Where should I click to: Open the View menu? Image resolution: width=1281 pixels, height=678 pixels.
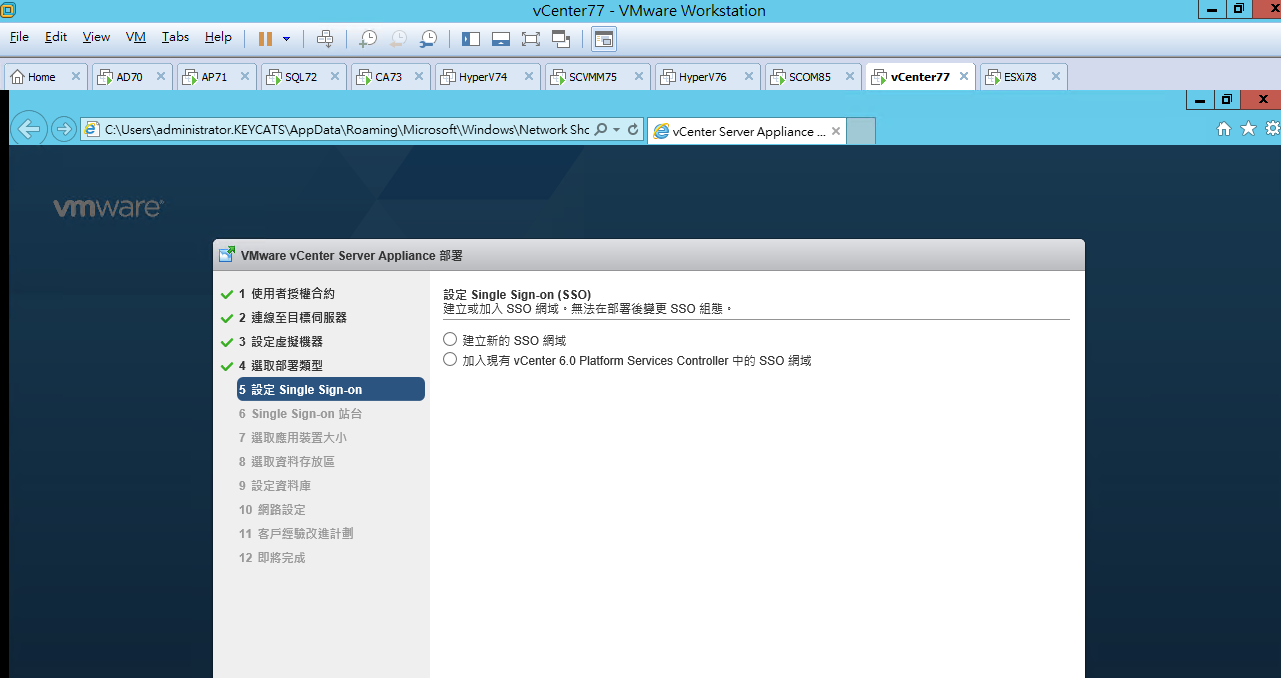(96, 37)
